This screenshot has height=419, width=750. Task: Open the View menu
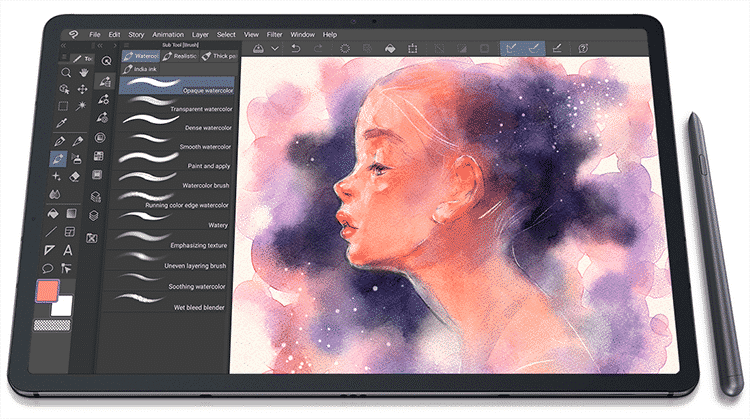pos(251,34)
